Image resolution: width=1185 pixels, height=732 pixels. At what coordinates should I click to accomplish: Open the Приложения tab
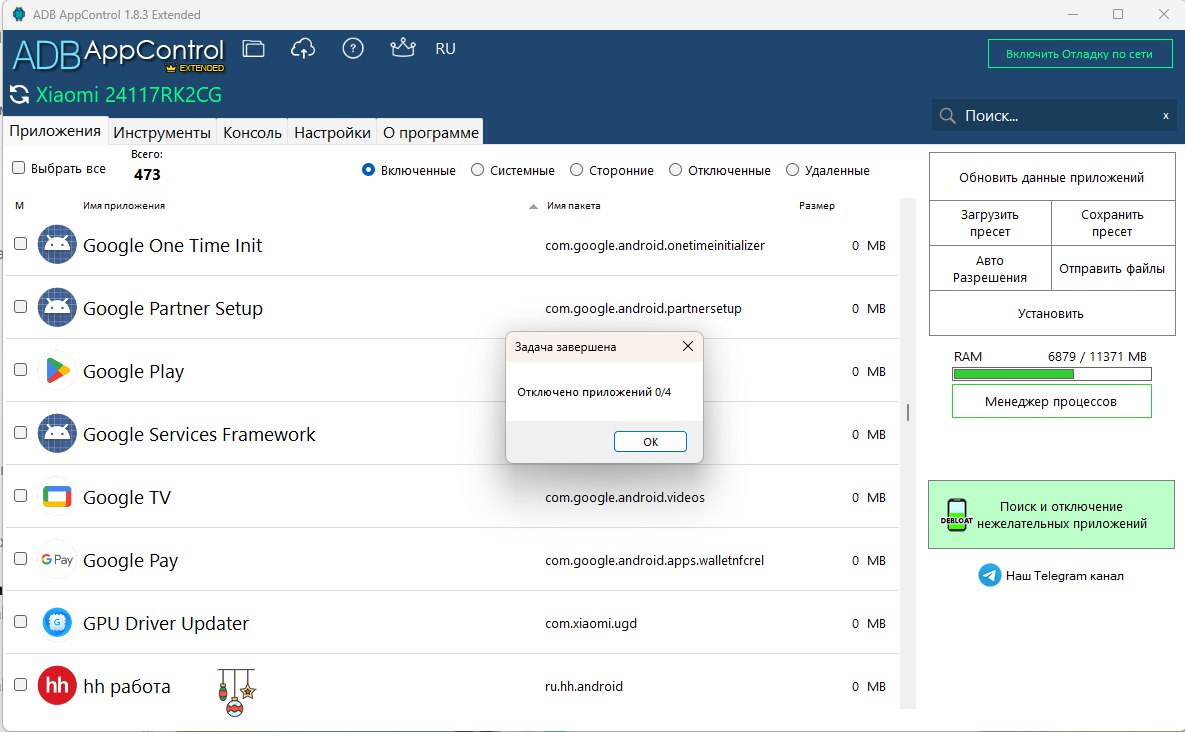[55, 131]
